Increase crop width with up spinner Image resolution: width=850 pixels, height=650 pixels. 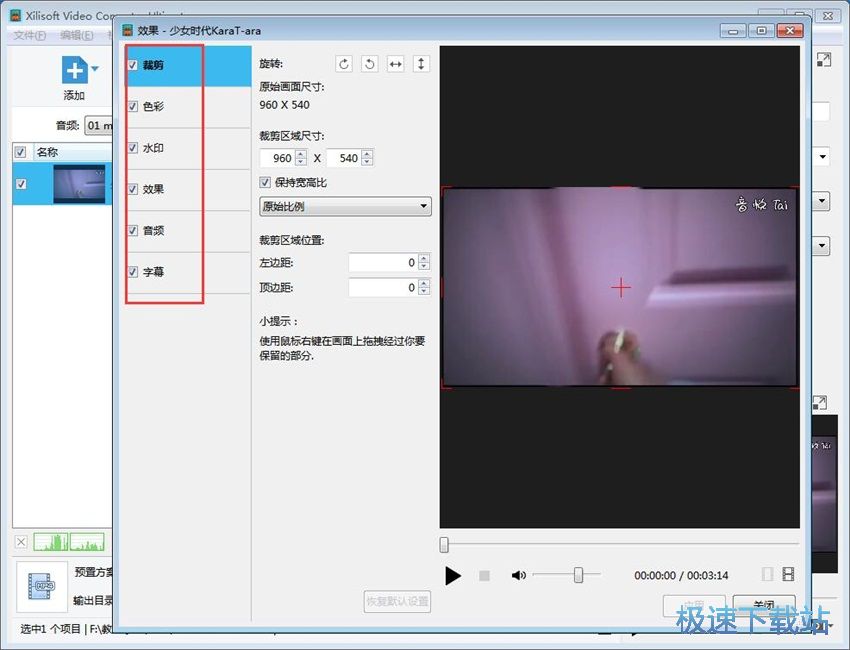pos(301,153)
